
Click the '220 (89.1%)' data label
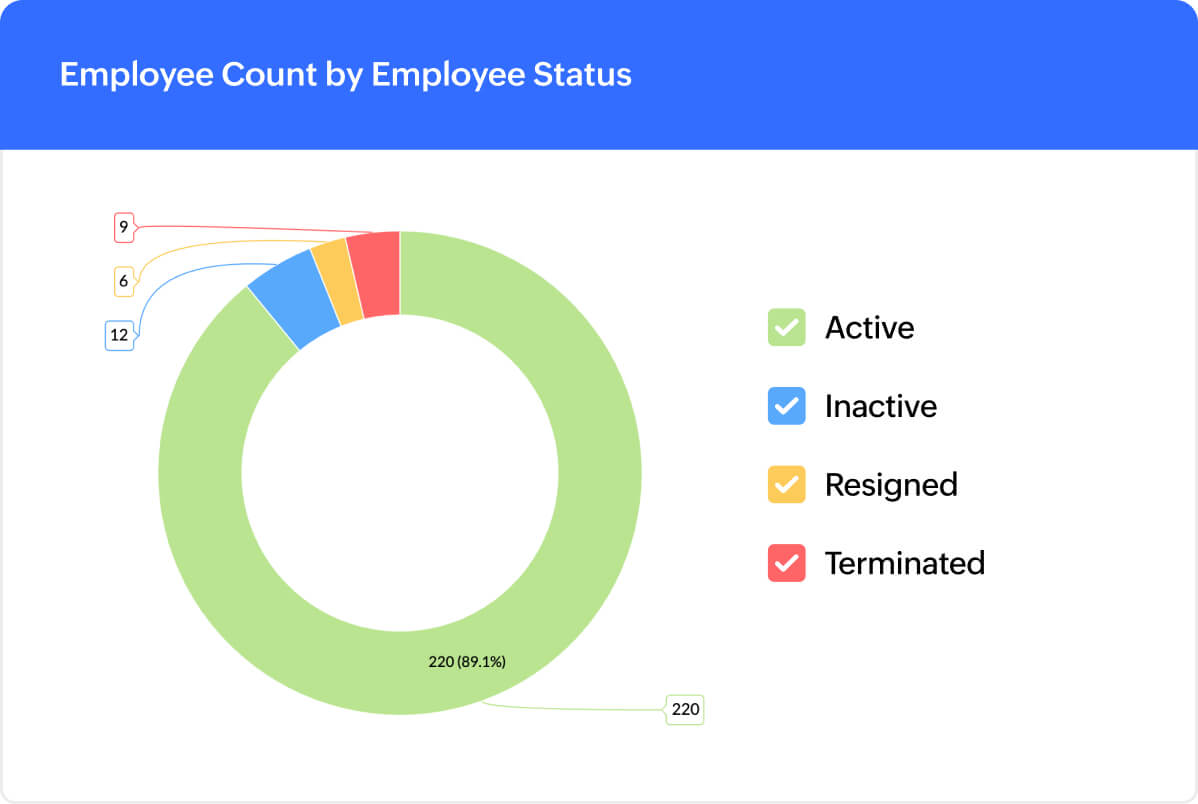pyautogui.click(x=467, y=661)
